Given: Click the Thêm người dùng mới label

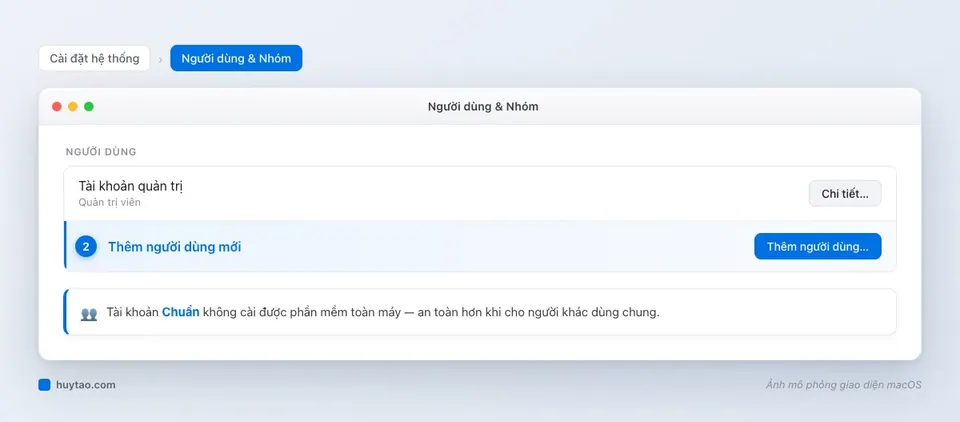Looking at the screenshot, I should pos(174,247).
